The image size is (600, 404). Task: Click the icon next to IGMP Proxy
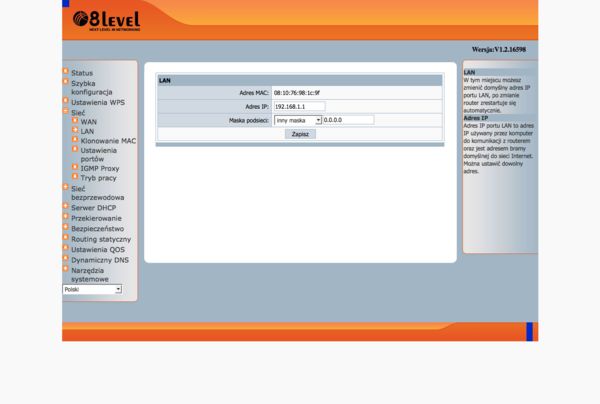coord(75,167)
